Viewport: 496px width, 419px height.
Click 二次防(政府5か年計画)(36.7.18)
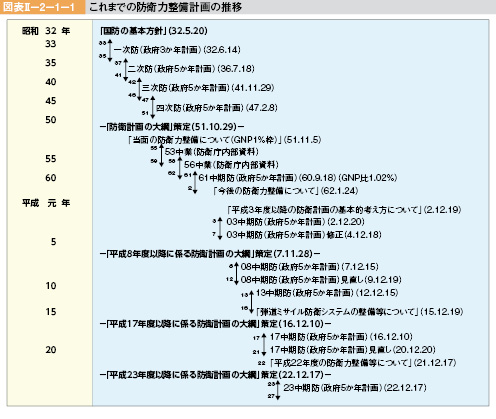tap(191, 69)
